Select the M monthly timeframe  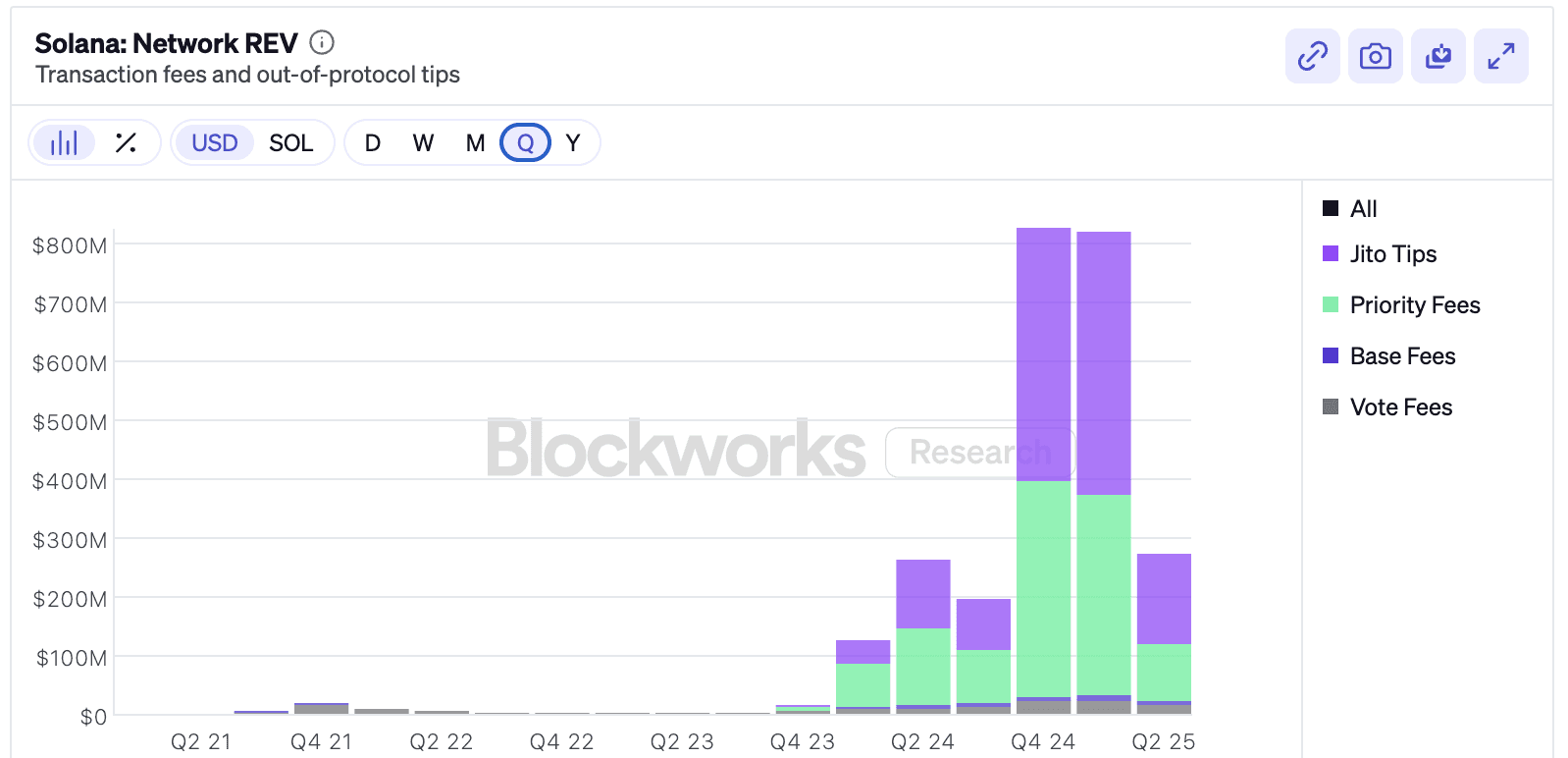474,142
